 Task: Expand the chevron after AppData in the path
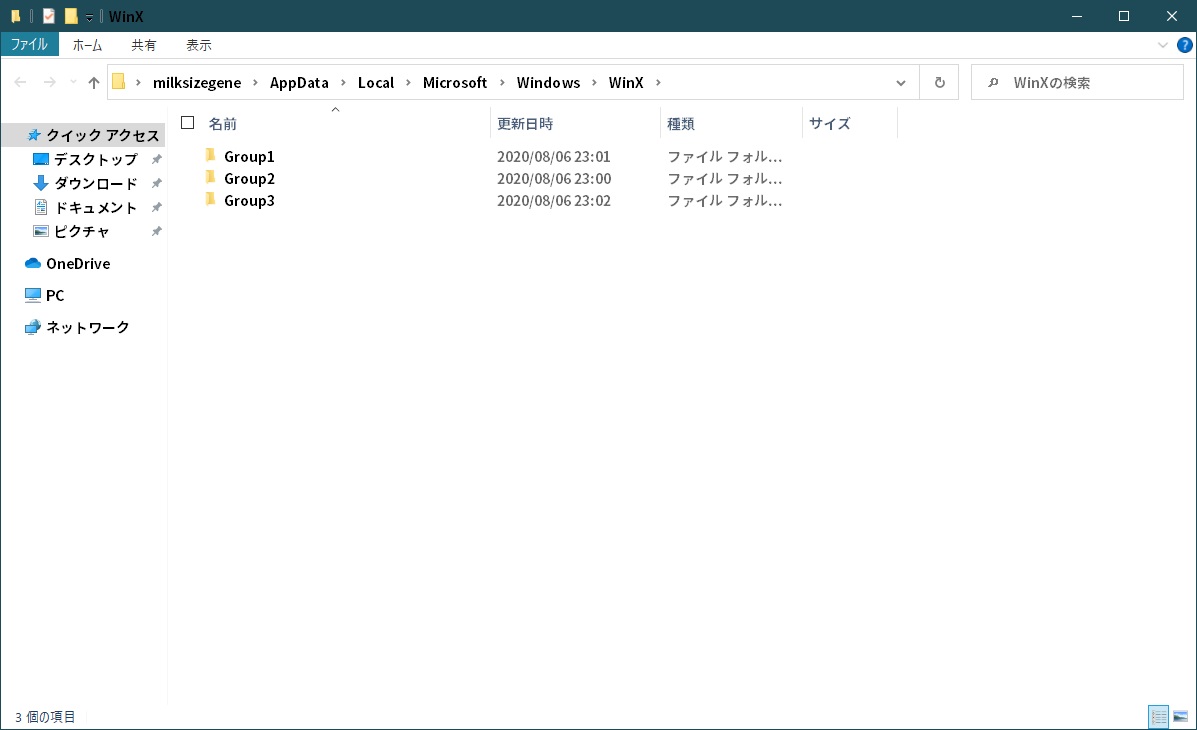point(344,82)
